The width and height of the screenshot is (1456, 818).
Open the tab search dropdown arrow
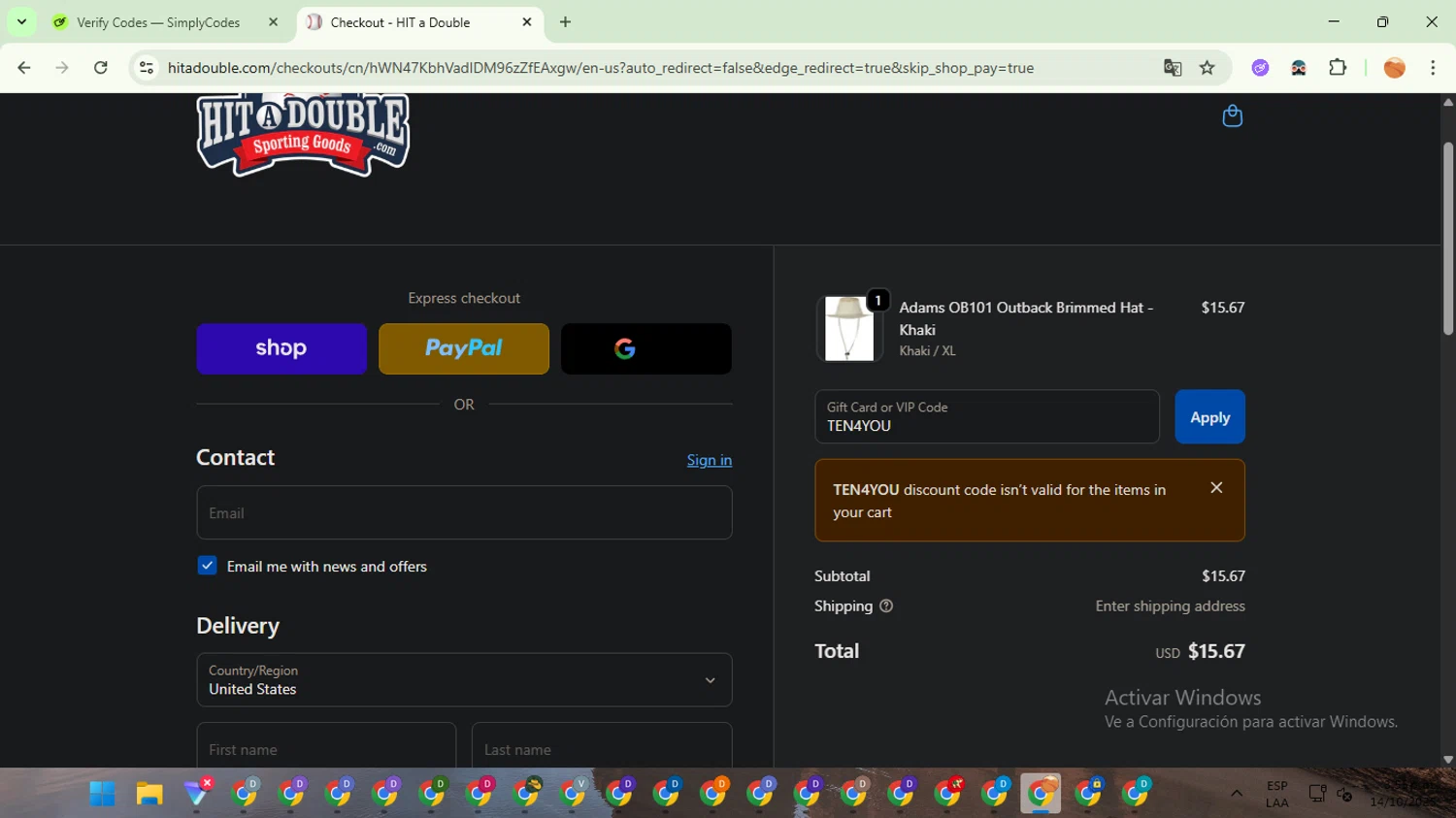(x=21, y=22)
